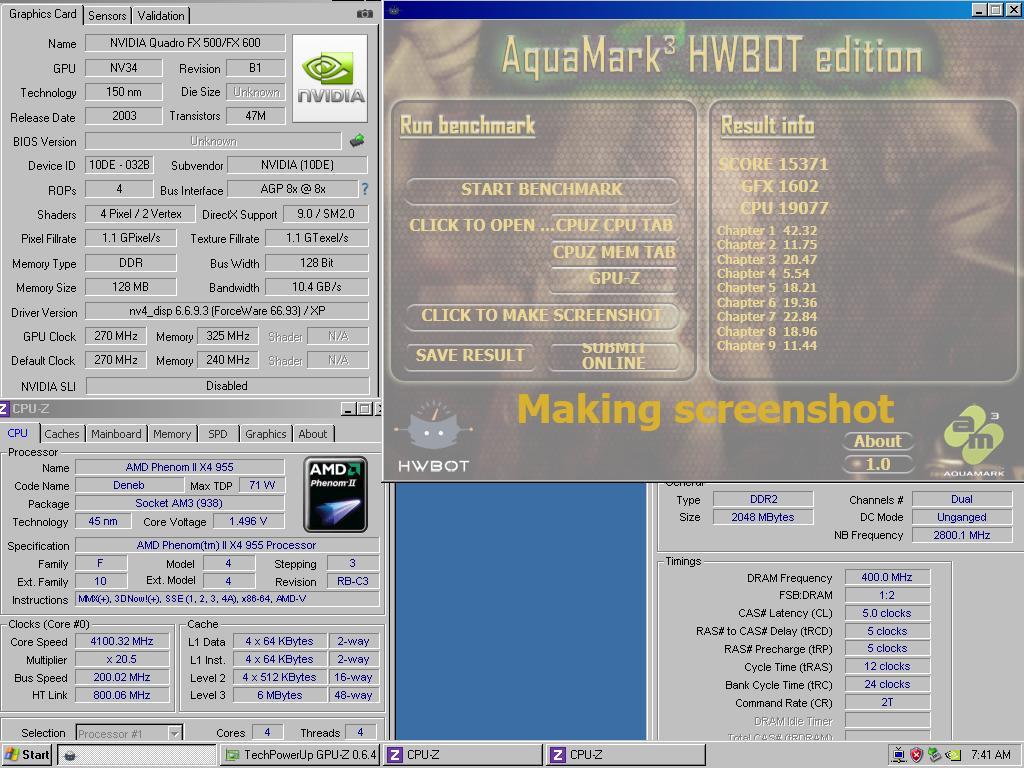Click the Bus Interface question mark icon
The height and width of the screenshot is (768, 1024).
point(365,189)
